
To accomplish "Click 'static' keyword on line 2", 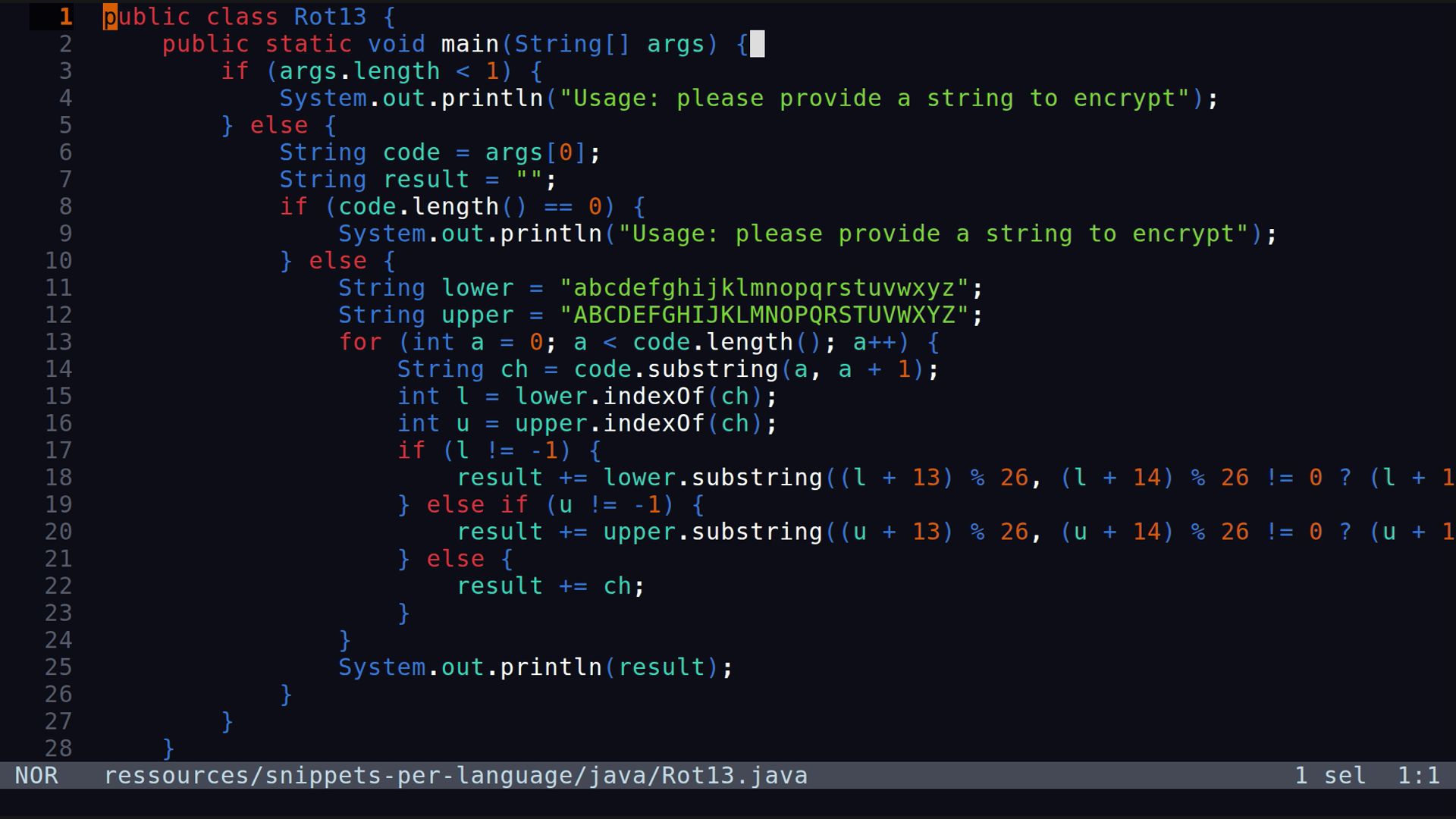I will point(309,44).
